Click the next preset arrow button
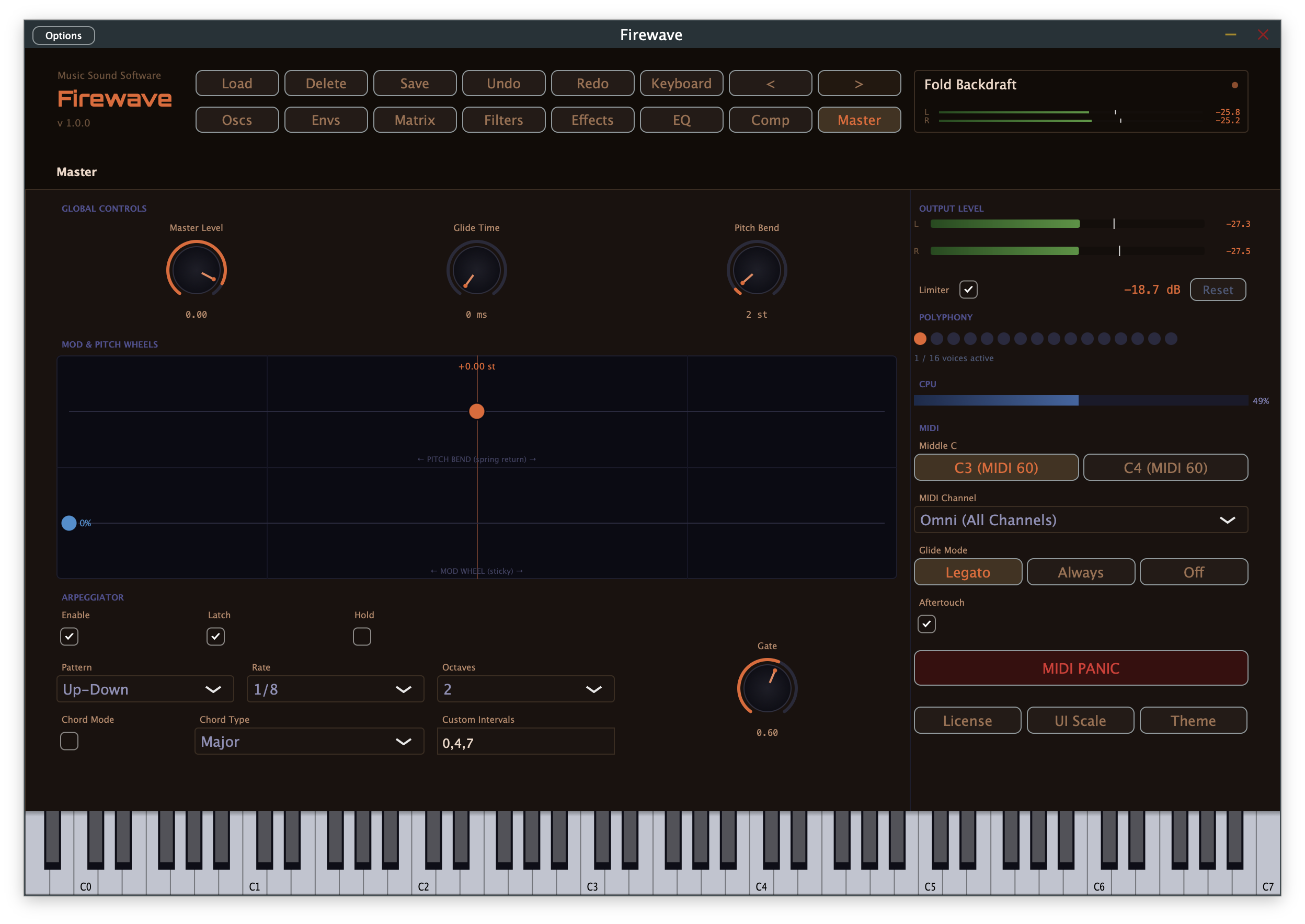The width and height of the screenshot is (1305, 924). [x=859, y=84]
